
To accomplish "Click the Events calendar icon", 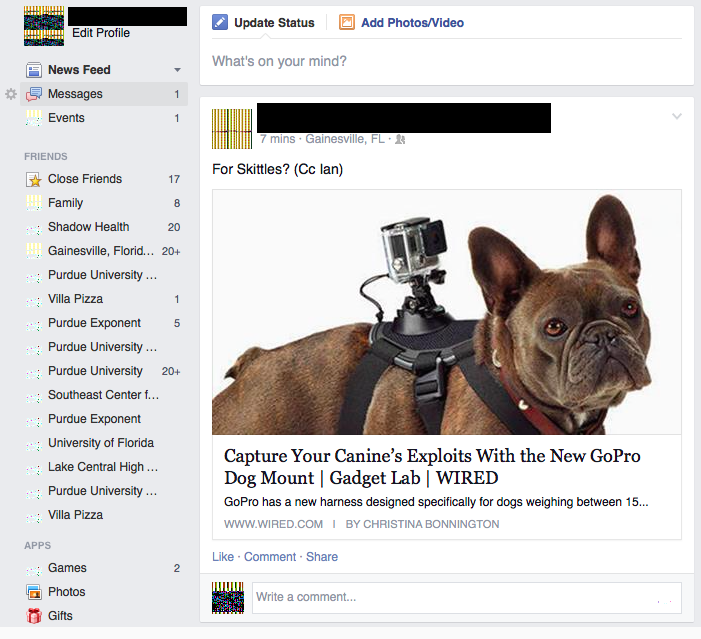I will pyautogui.click(x=34, y=118).
